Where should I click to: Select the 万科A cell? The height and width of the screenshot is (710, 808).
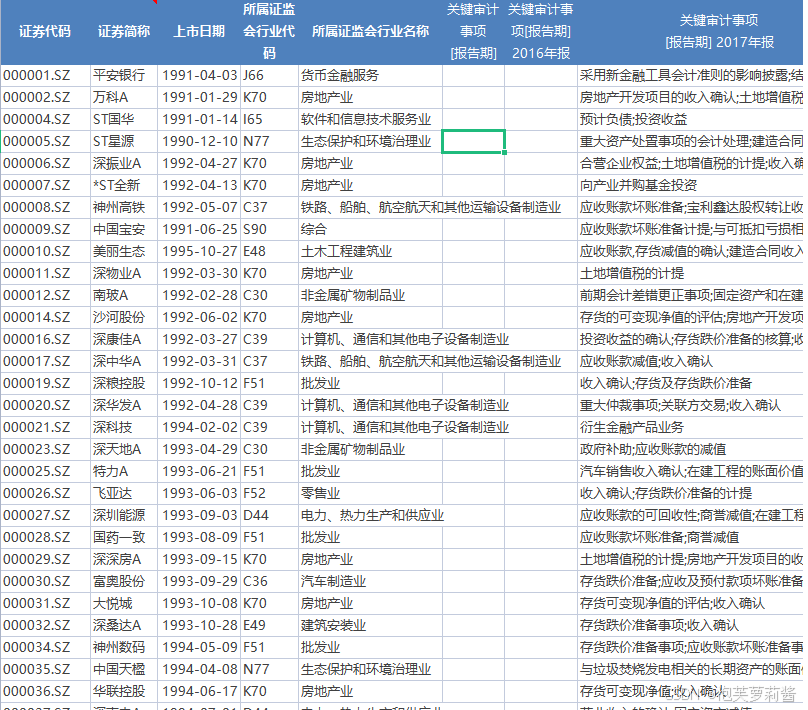(124, 97)
